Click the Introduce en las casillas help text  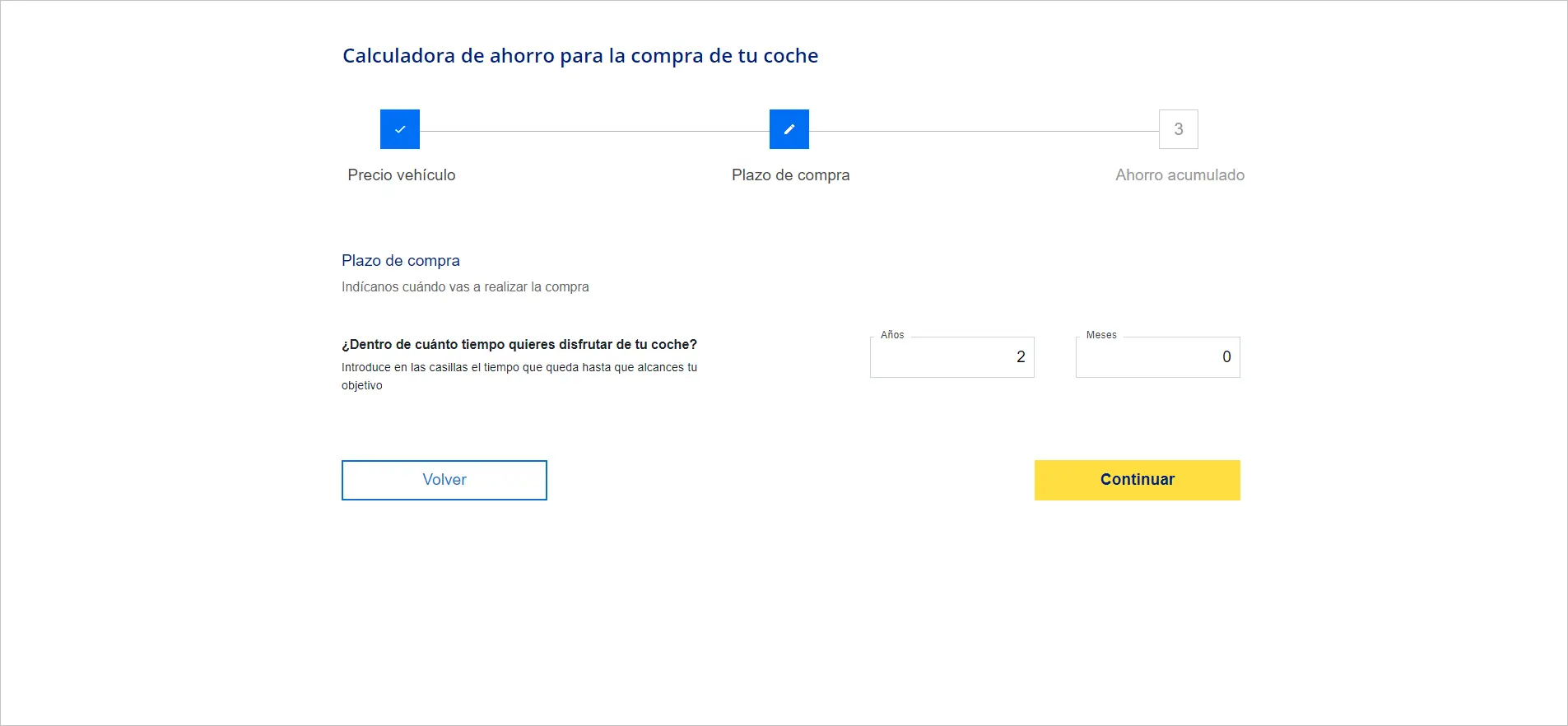(519, 368)
